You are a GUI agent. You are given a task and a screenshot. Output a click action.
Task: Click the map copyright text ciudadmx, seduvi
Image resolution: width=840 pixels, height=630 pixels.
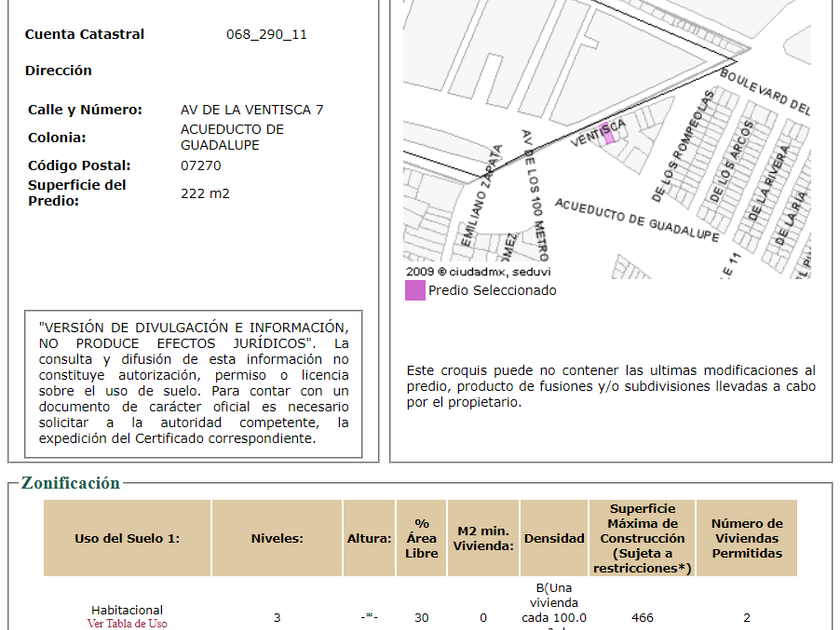click(478, 272)
